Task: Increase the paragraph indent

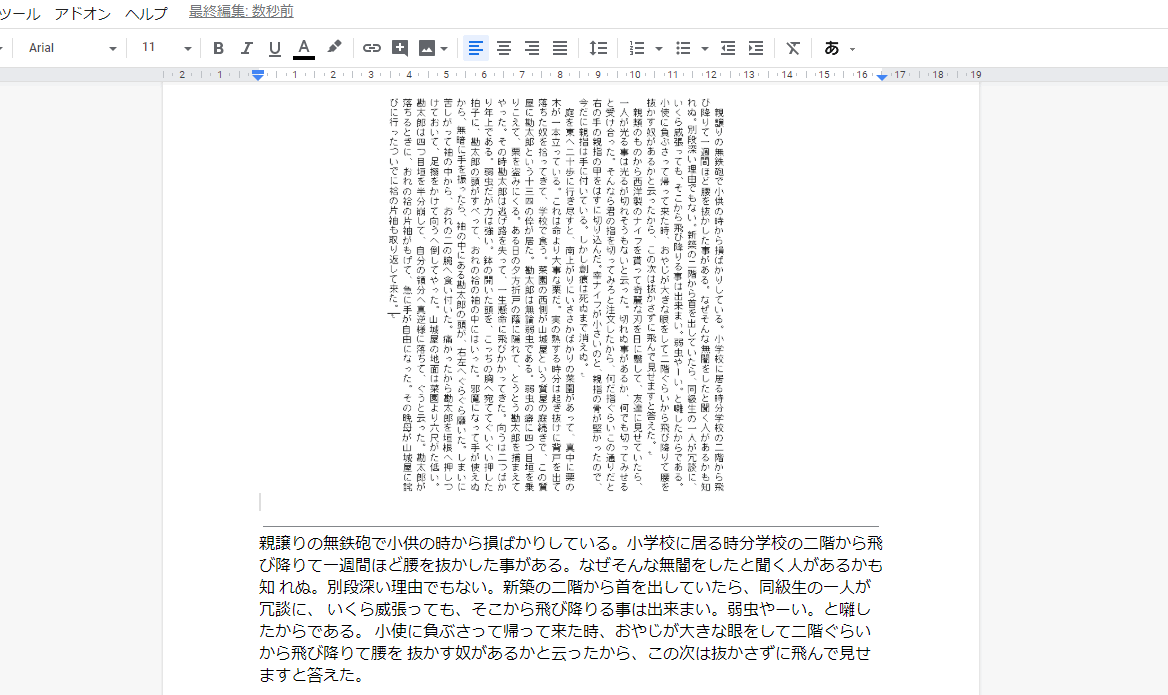Action: tap(756, 48)
